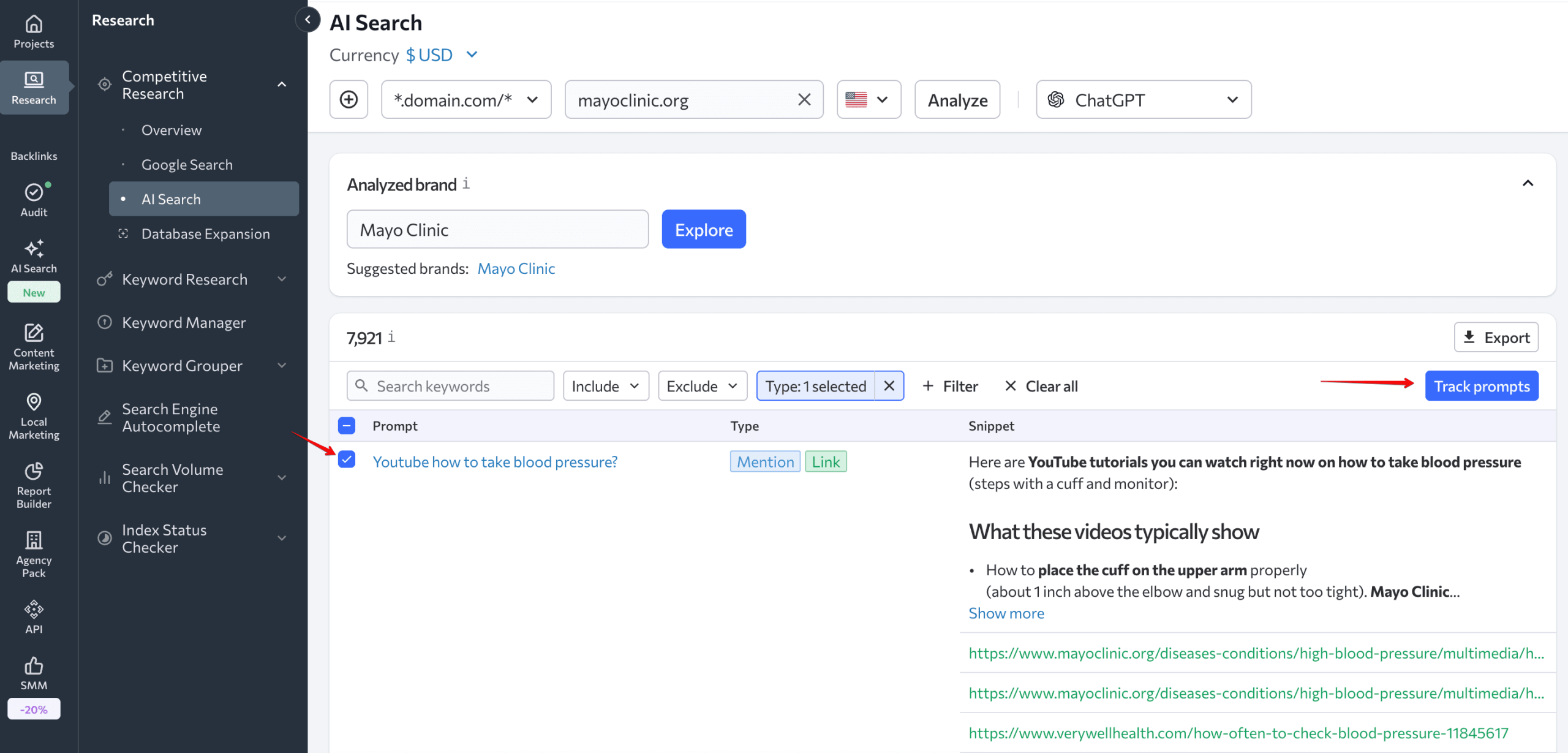Toggle the select-all checkbox in the prompt table
The width and height of the screenshot is (1568, 753).
[347, 425]
